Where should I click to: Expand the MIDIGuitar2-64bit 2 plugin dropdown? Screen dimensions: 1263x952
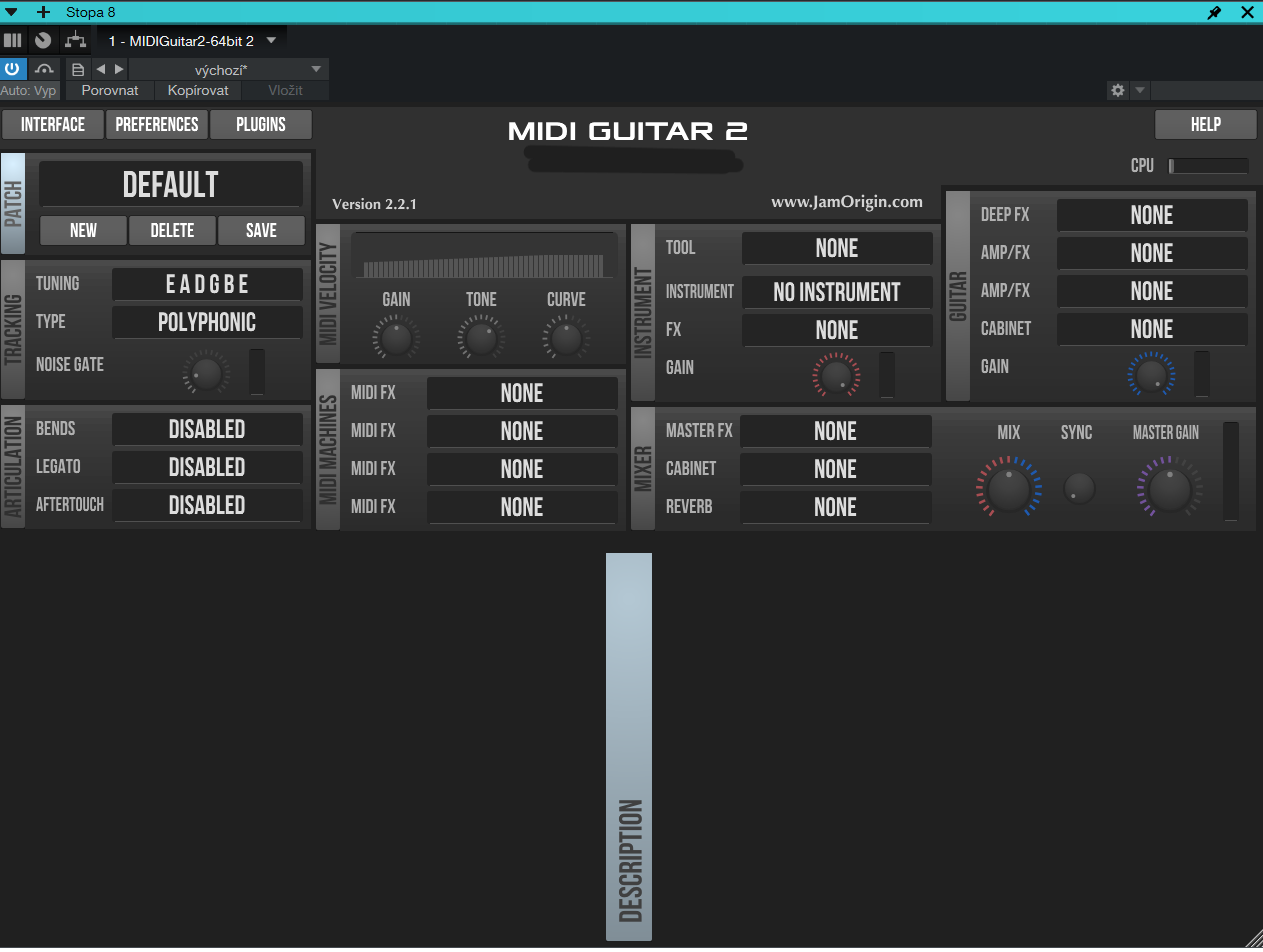pos(271,41)
